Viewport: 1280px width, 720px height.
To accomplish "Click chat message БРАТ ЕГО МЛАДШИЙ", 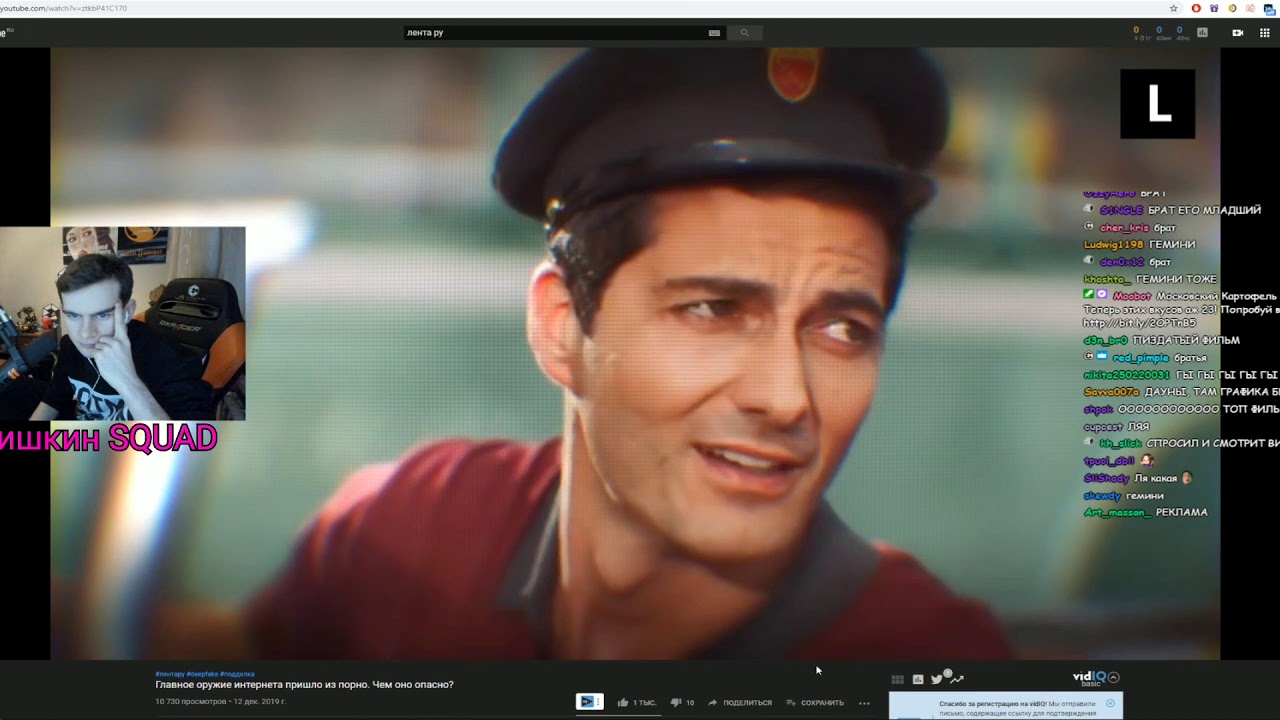I will pyautogui.click(x=1204, y=210).
